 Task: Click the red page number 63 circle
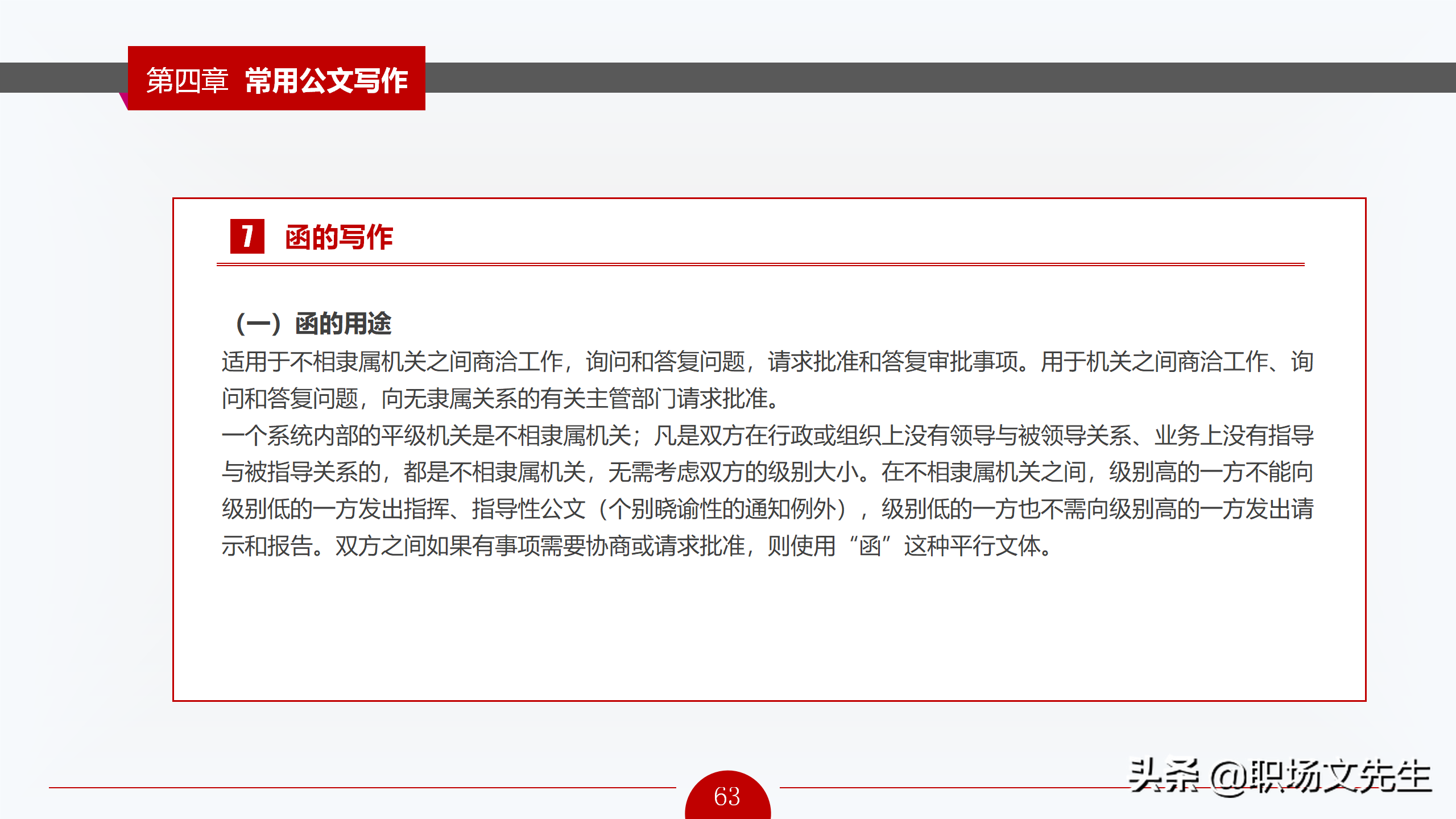pyautogui.click(x=727, y=796)
